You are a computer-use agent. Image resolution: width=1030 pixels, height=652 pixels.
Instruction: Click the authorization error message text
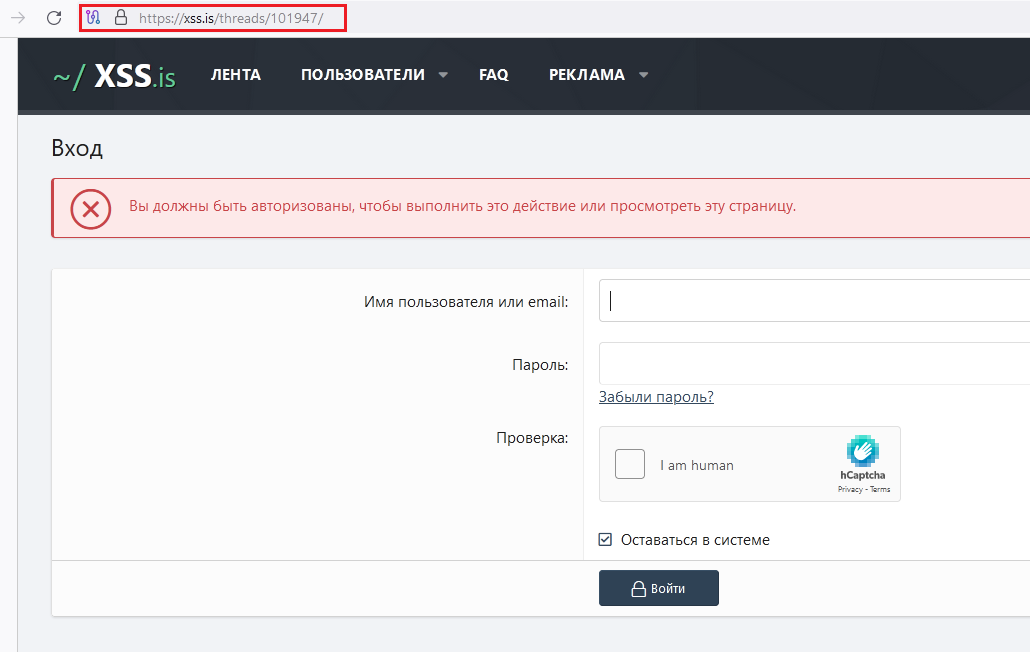tap(462, 206)
